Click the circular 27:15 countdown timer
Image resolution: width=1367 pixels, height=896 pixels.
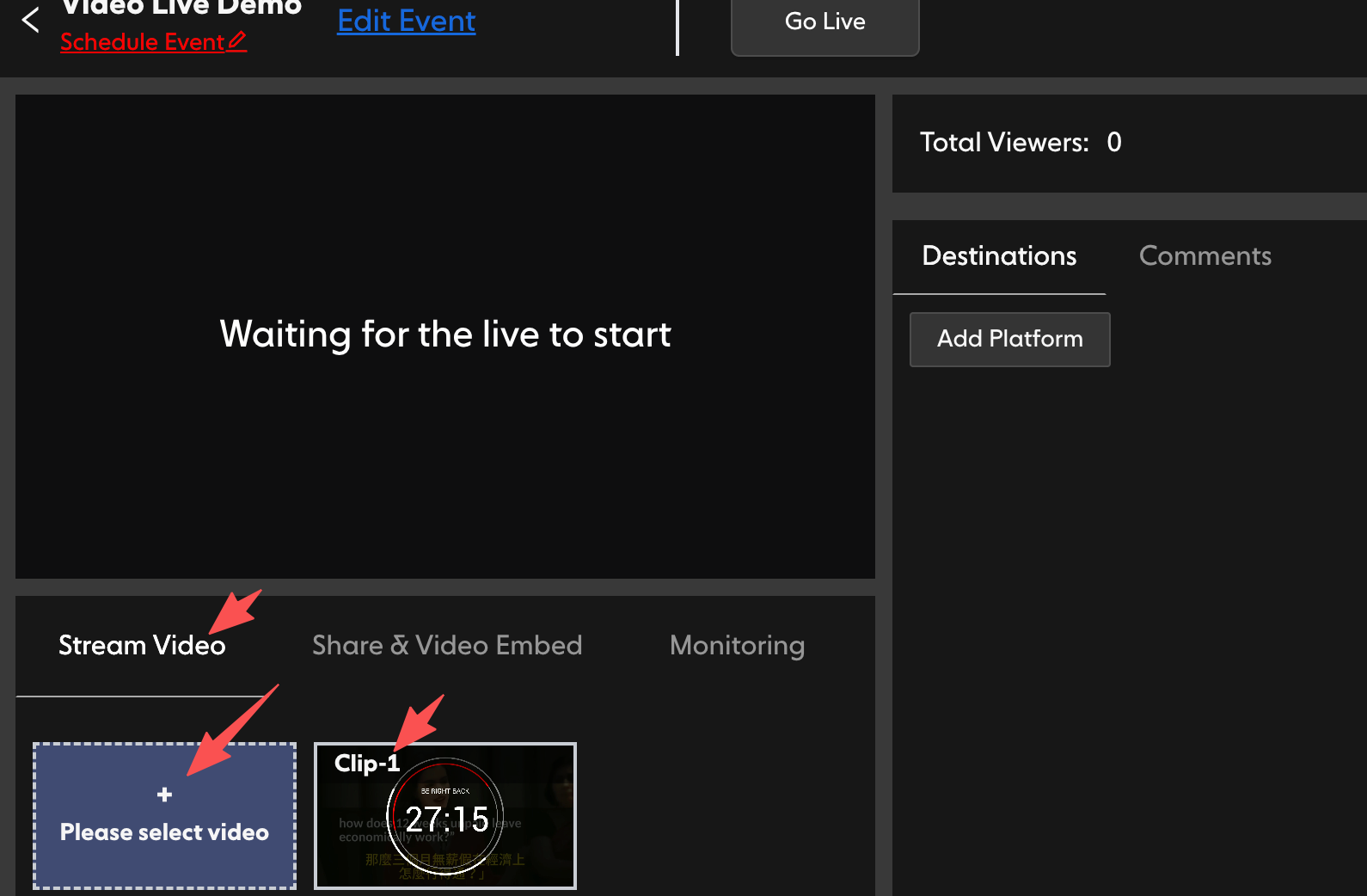tap(445, 816)
